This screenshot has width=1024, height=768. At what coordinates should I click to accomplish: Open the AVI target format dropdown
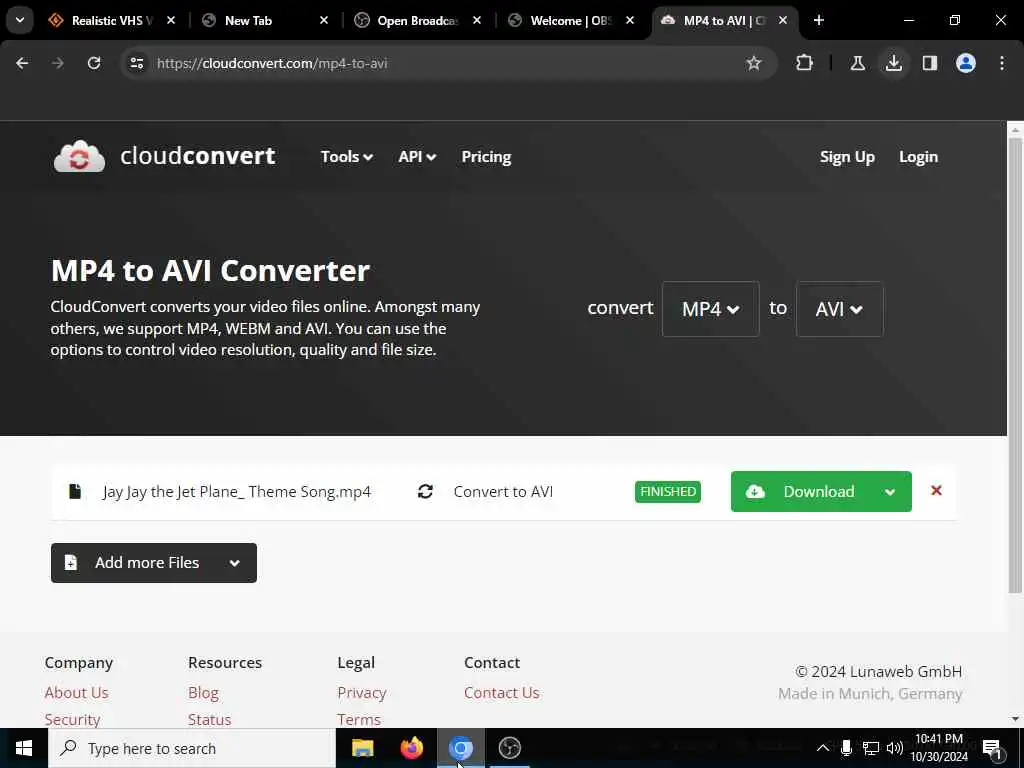click(839, 309)
